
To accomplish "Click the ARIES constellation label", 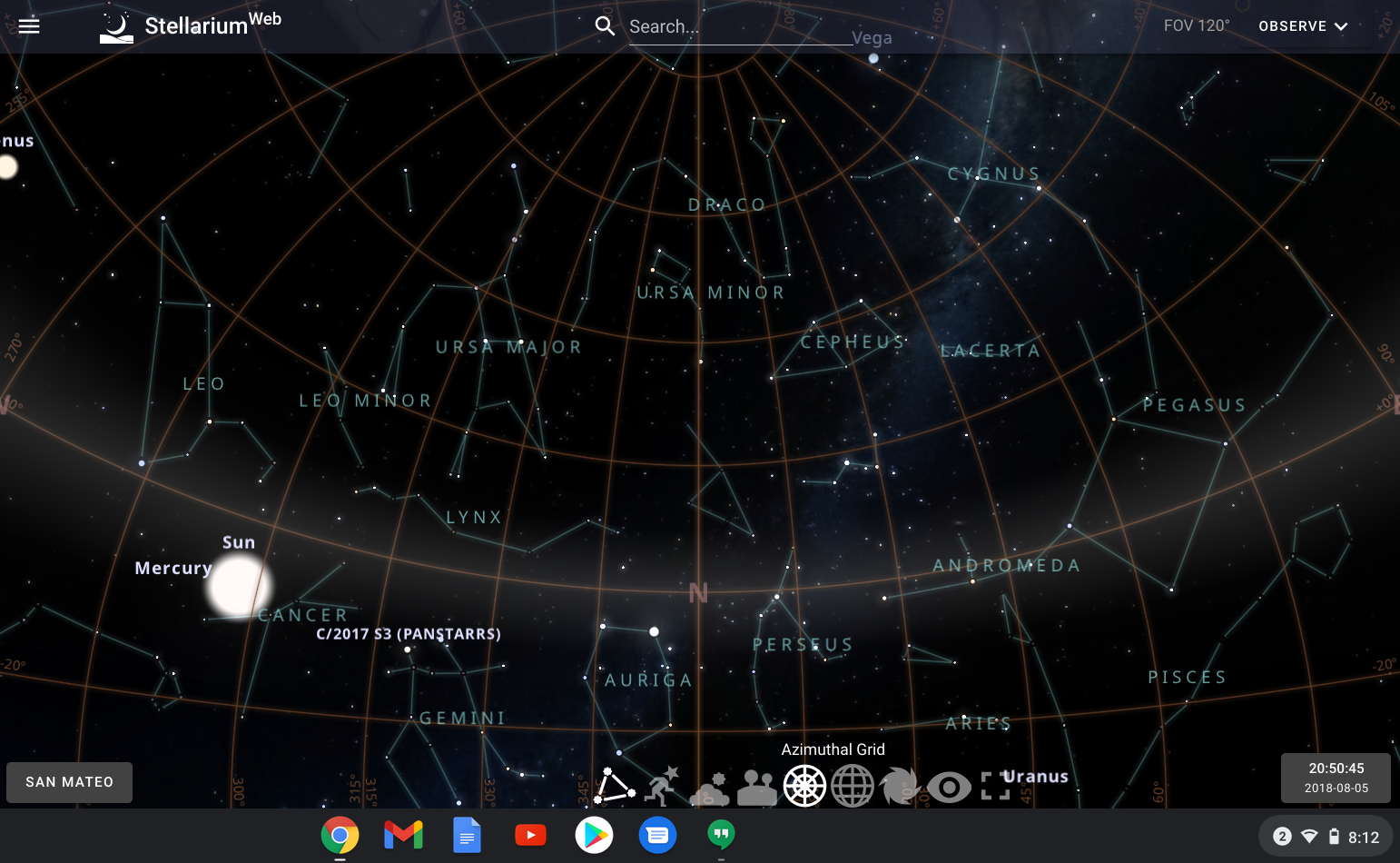I will [979, 724].
